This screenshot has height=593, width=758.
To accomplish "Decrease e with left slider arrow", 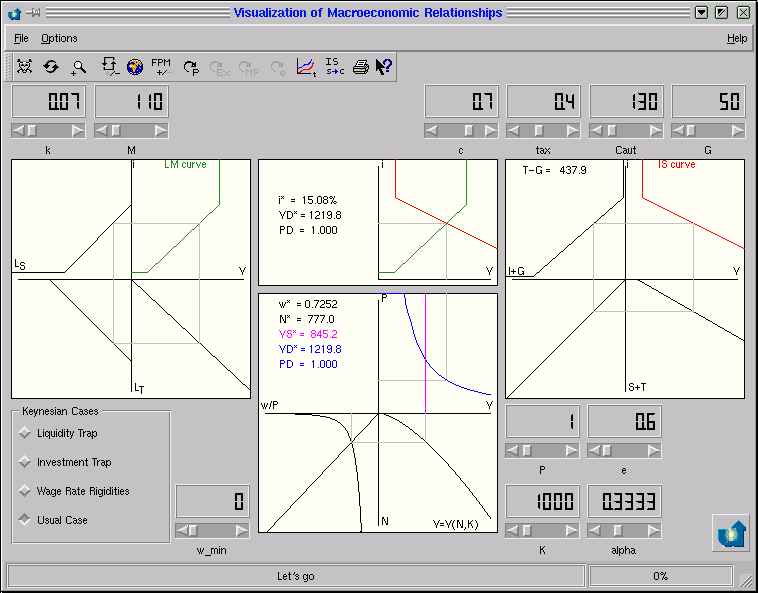I will pyautogui.click(x=594, y=451).
